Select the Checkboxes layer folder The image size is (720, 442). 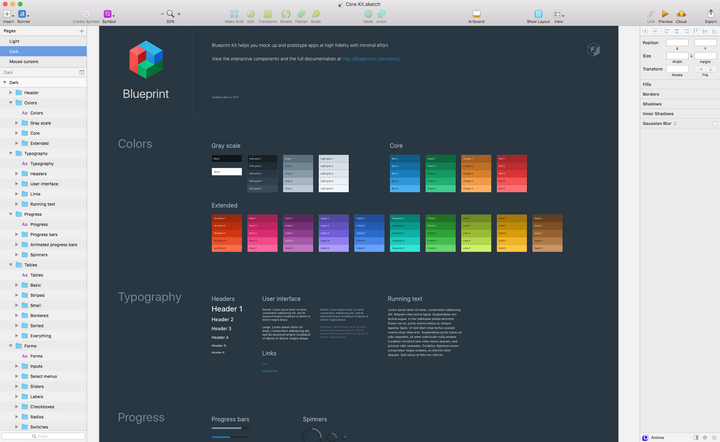(x=43, y=407)
